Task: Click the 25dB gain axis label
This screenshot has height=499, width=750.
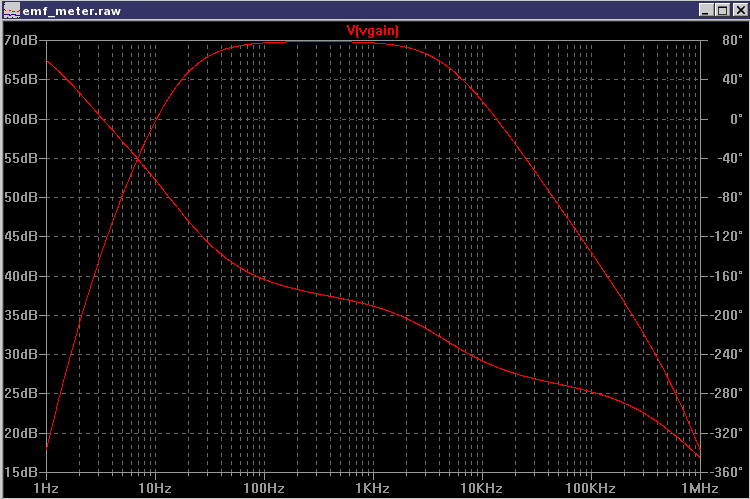Action: [x=21, y=394]
